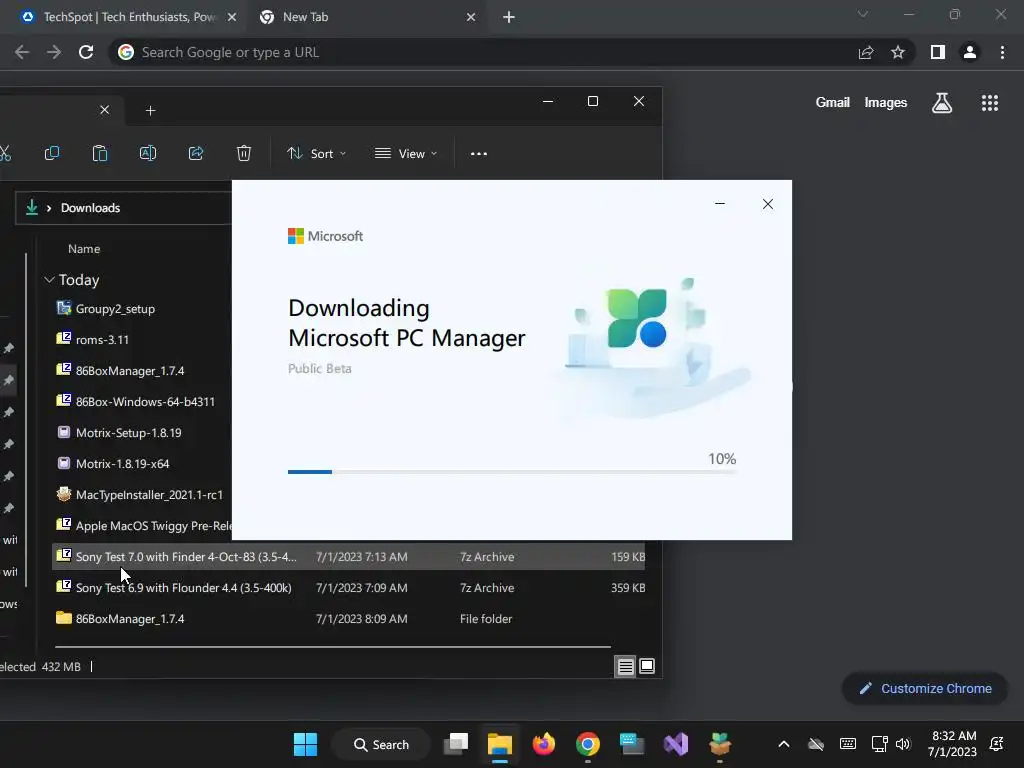Reload the Chrome page
Image resolution: width=1024 pixels, height=768 pixels.
[86, 52]
